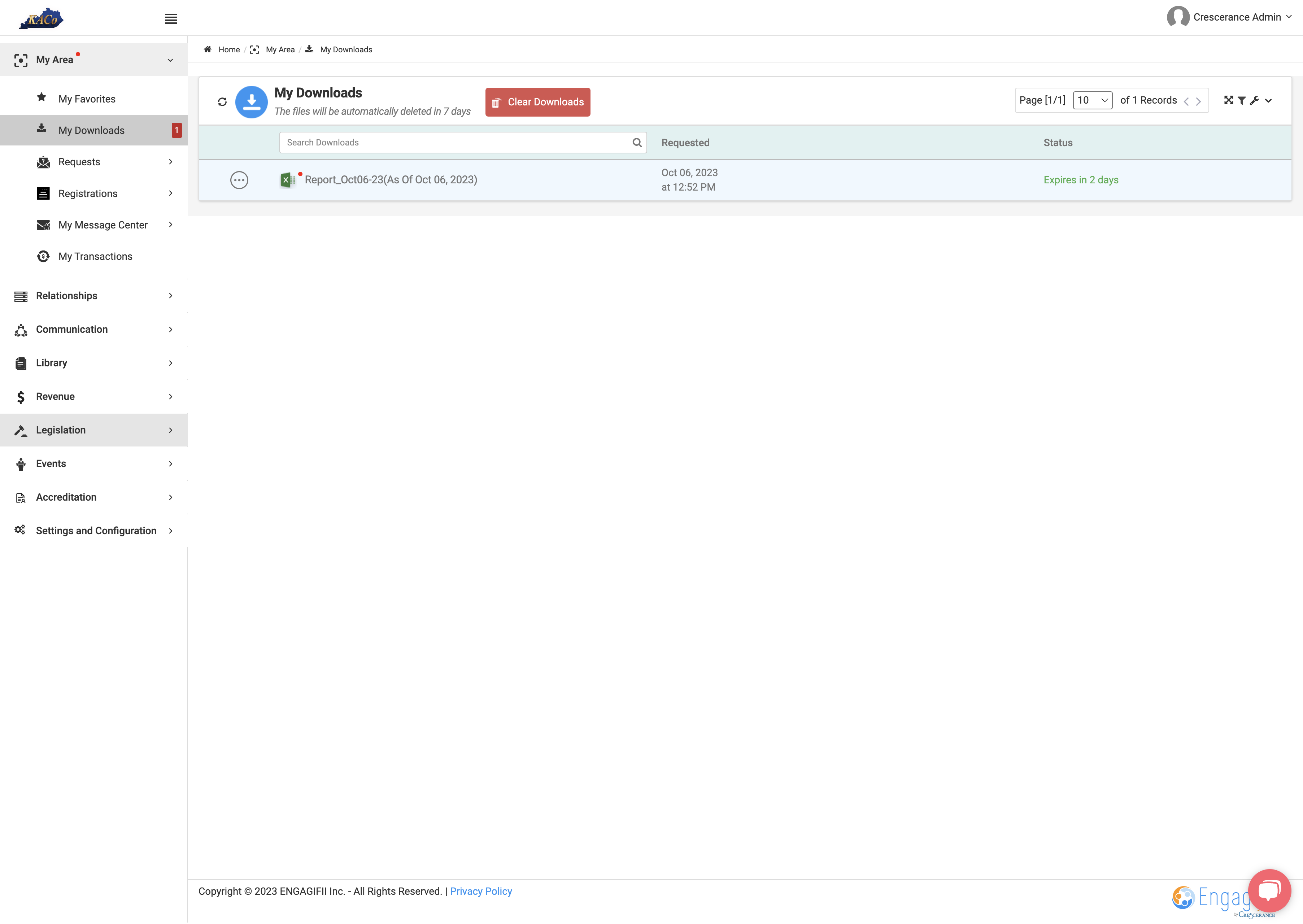This screenshot has width=1303, height=924.
Task: Click the blue download circle icon
Action: 252,102
